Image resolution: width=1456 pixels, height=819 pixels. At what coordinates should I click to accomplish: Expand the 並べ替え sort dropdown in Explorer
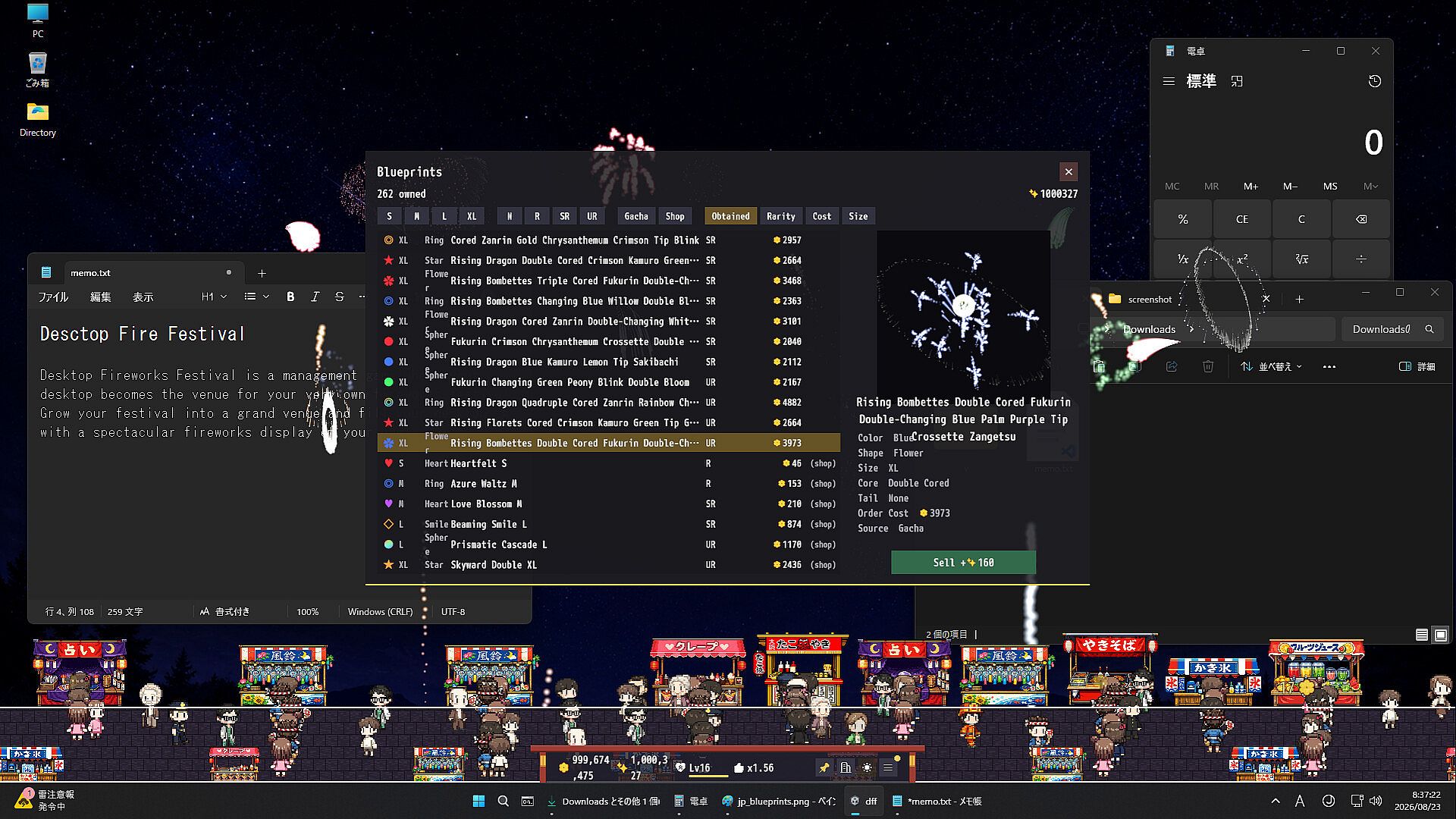(1271, 367)
